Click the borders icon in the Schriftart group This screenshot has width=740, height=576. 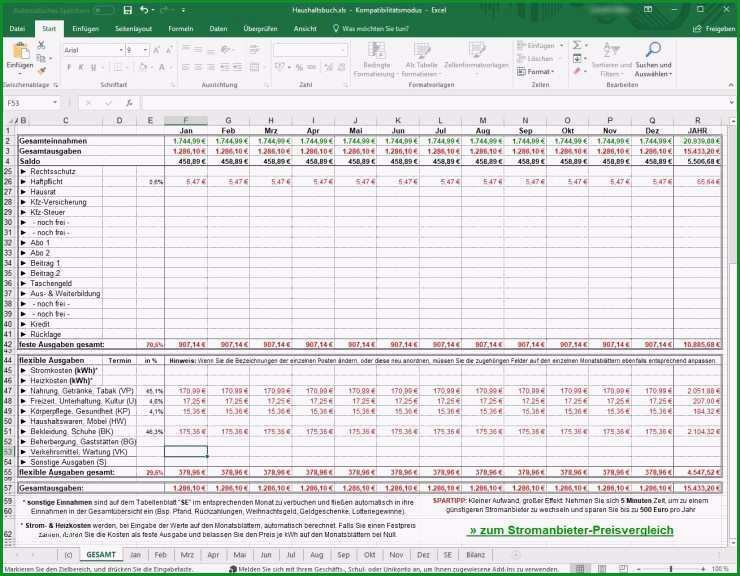tap(117, 68)
